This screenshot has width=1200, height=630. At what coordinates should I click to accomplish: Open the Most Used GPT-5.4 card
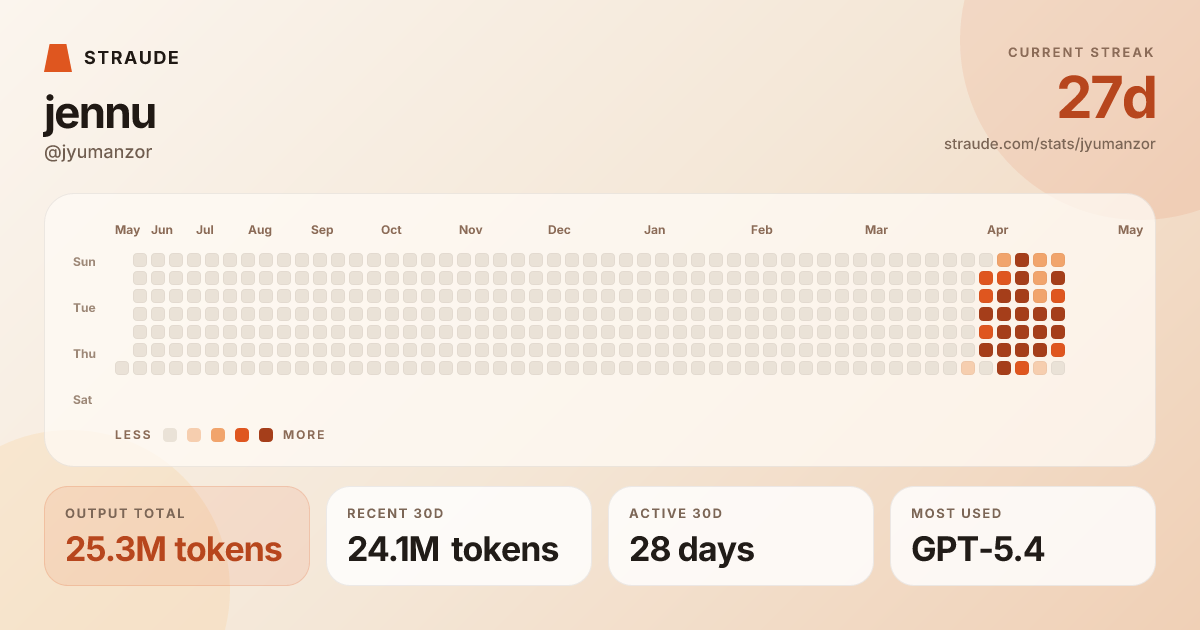pos(1023,536)
